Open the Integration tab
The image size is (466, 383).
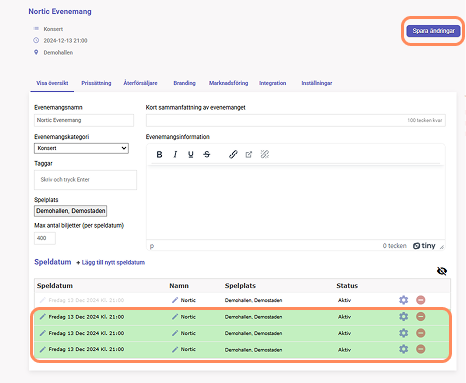(273, 83)
